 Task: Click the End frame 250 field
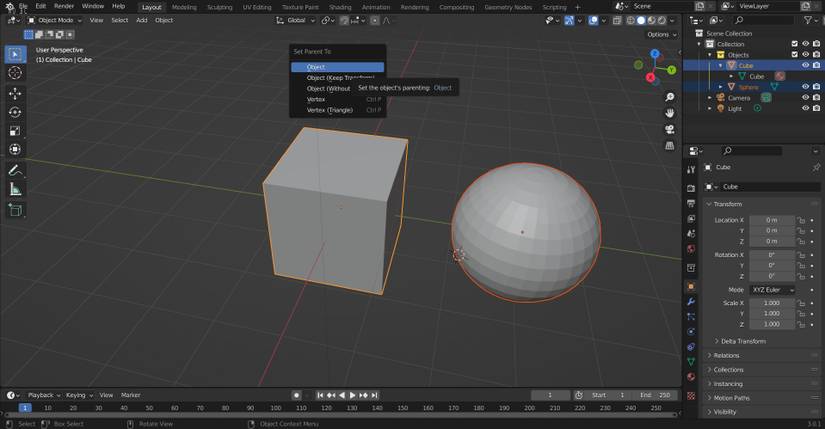tap(656, 395)
